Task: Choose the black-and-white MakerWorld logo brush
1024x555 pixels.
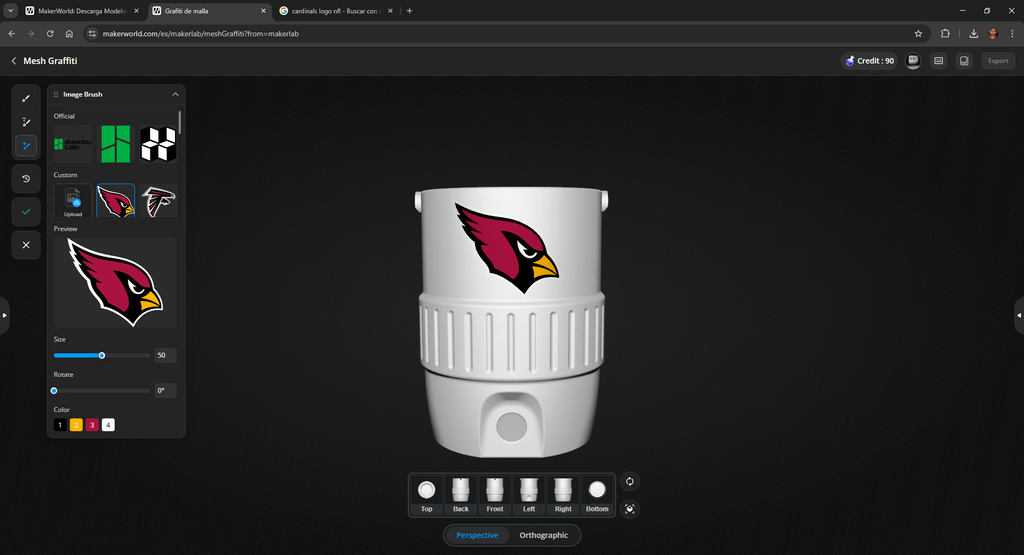Action: pos(158,144)
